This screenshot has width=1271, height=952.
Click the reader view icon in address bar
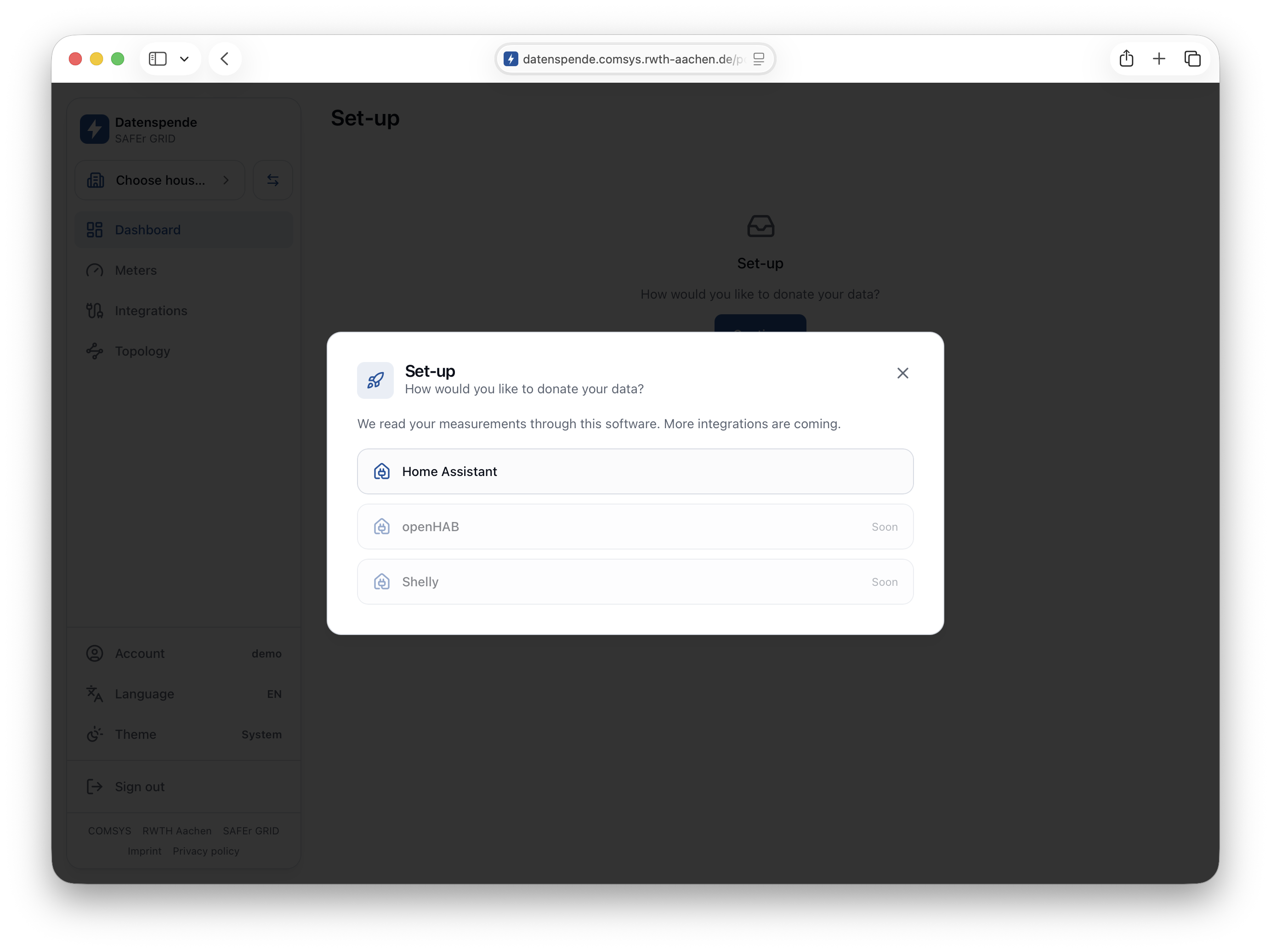pyautogui.click(x=759, y=59)
